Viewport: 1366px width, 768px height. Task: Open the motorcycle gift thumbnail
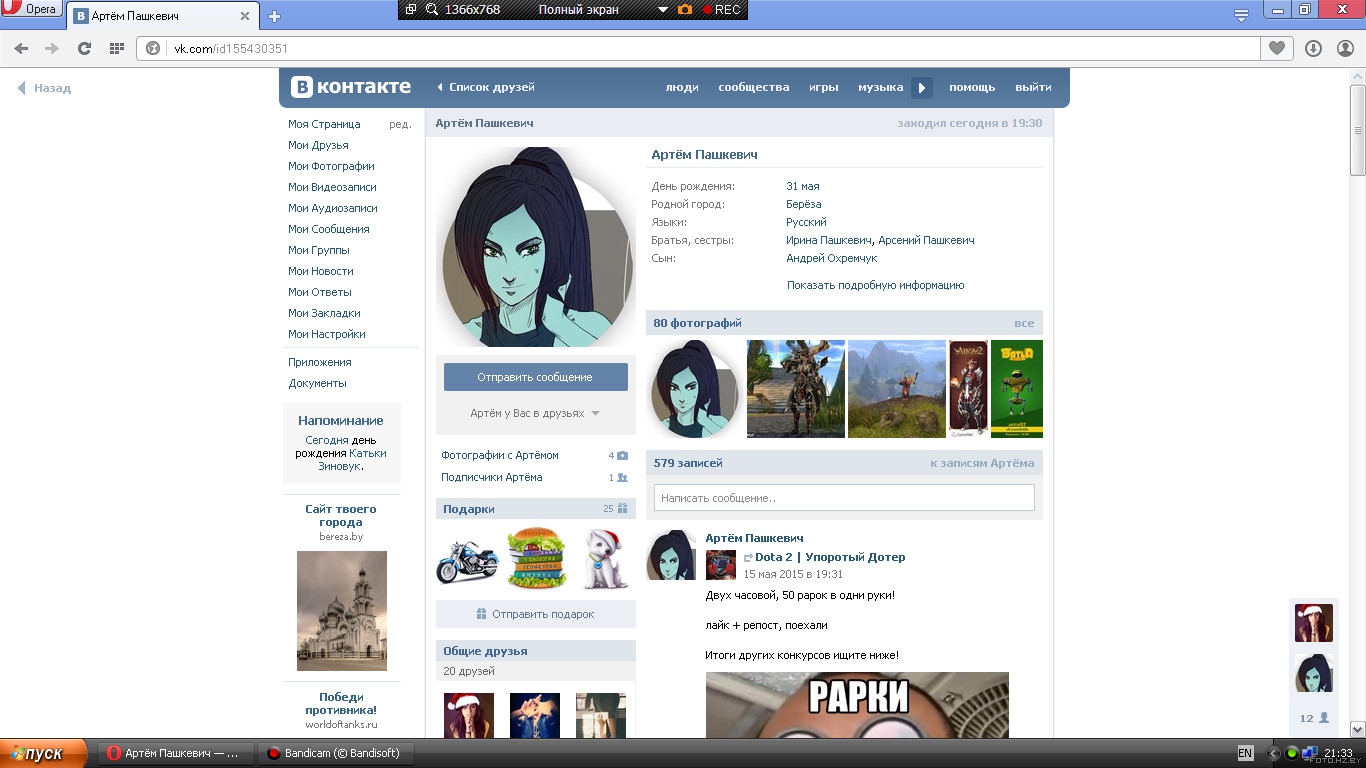[467, 560]
